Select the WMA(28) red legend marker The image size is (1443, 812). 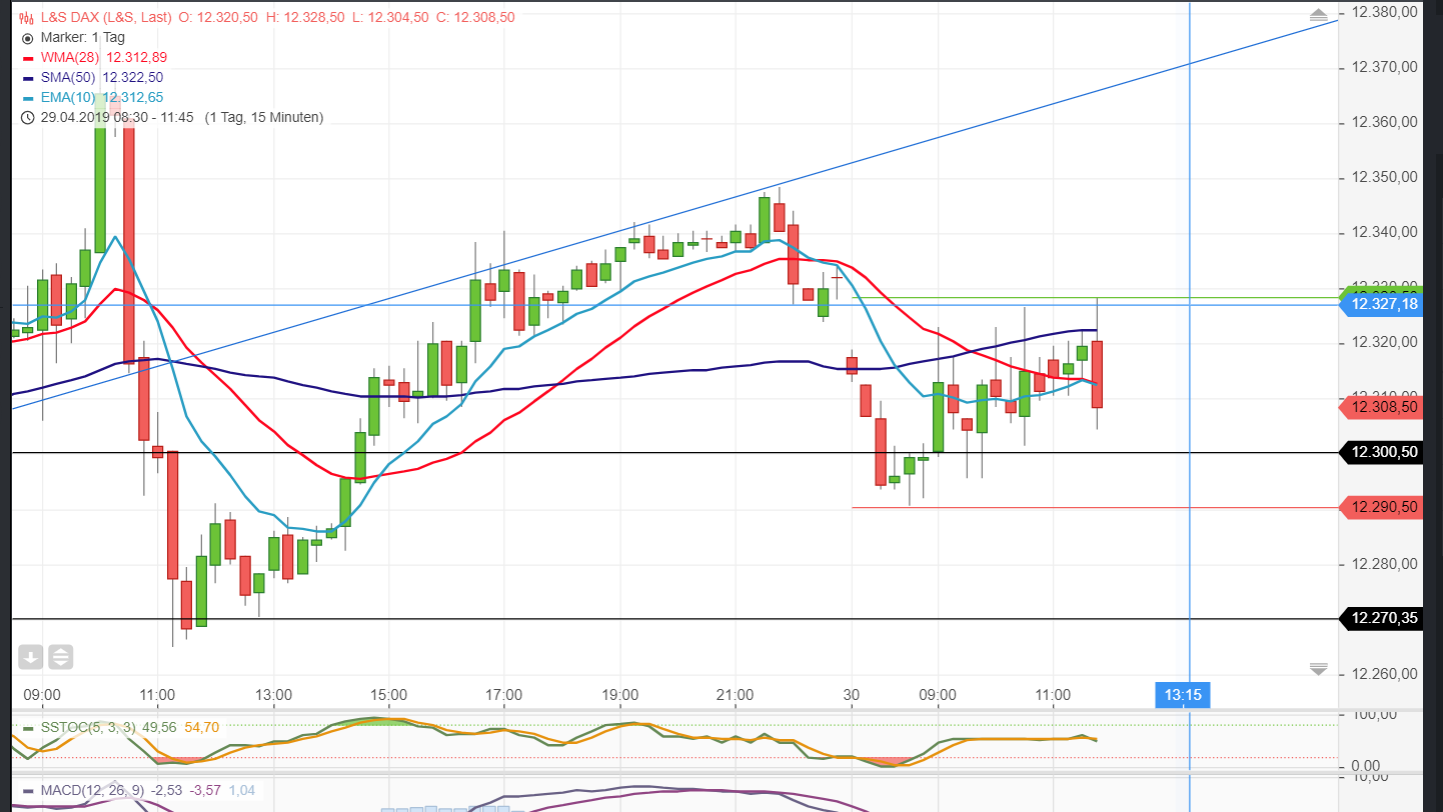click(x=27, y=57)
